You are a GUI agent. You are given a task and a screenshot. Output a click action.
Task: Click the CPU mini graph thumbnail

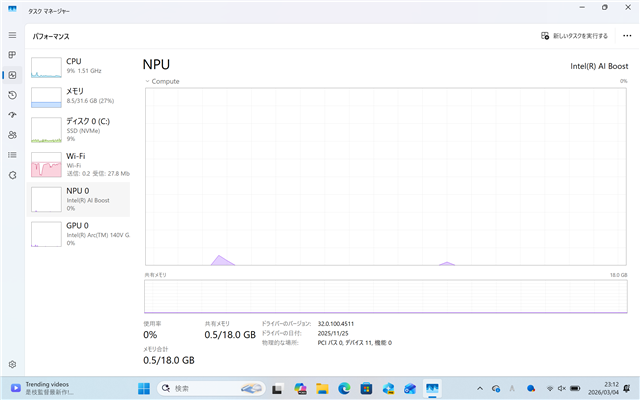[46, 67]
